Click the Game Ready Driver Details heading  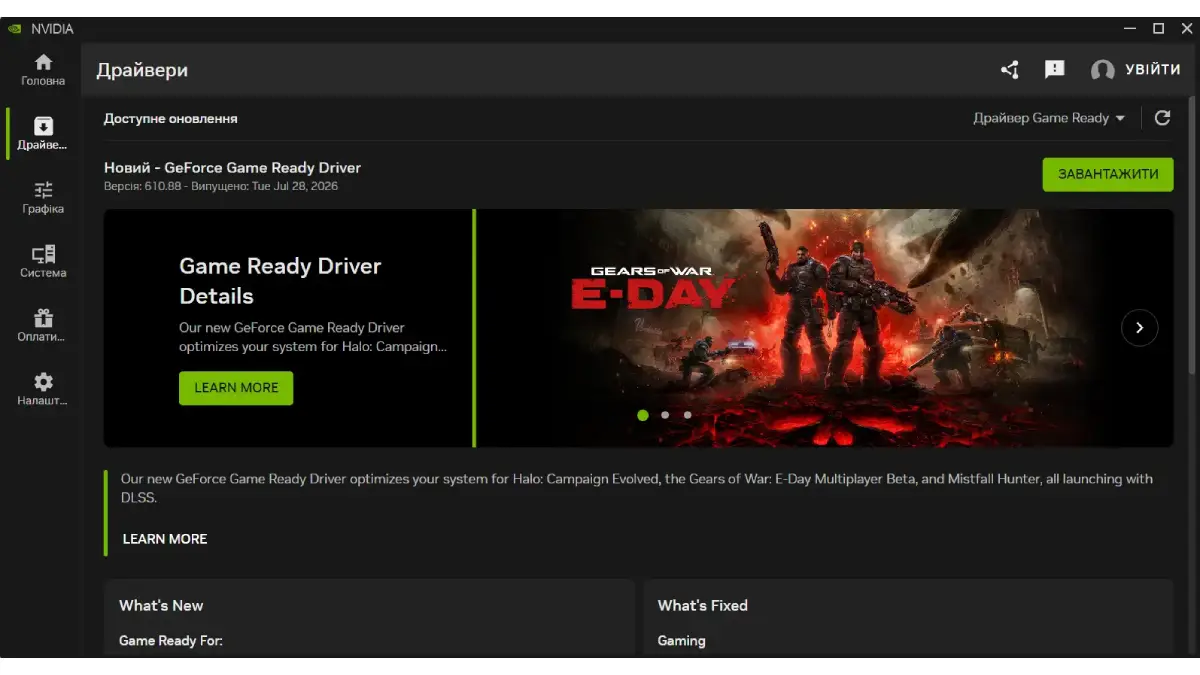(280, 281)
